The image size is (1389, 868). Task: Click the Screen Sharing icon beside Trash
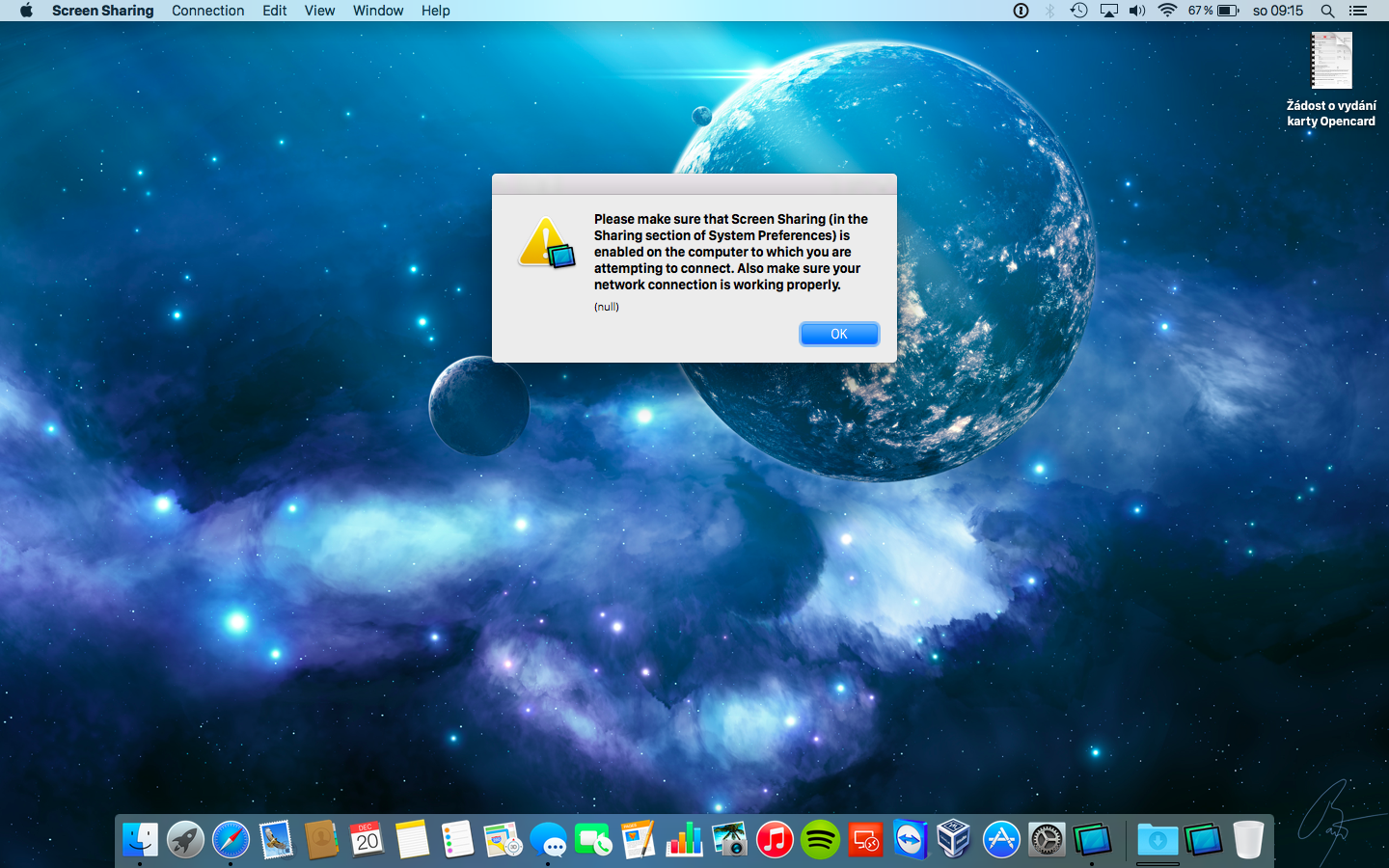[1203, 840]
